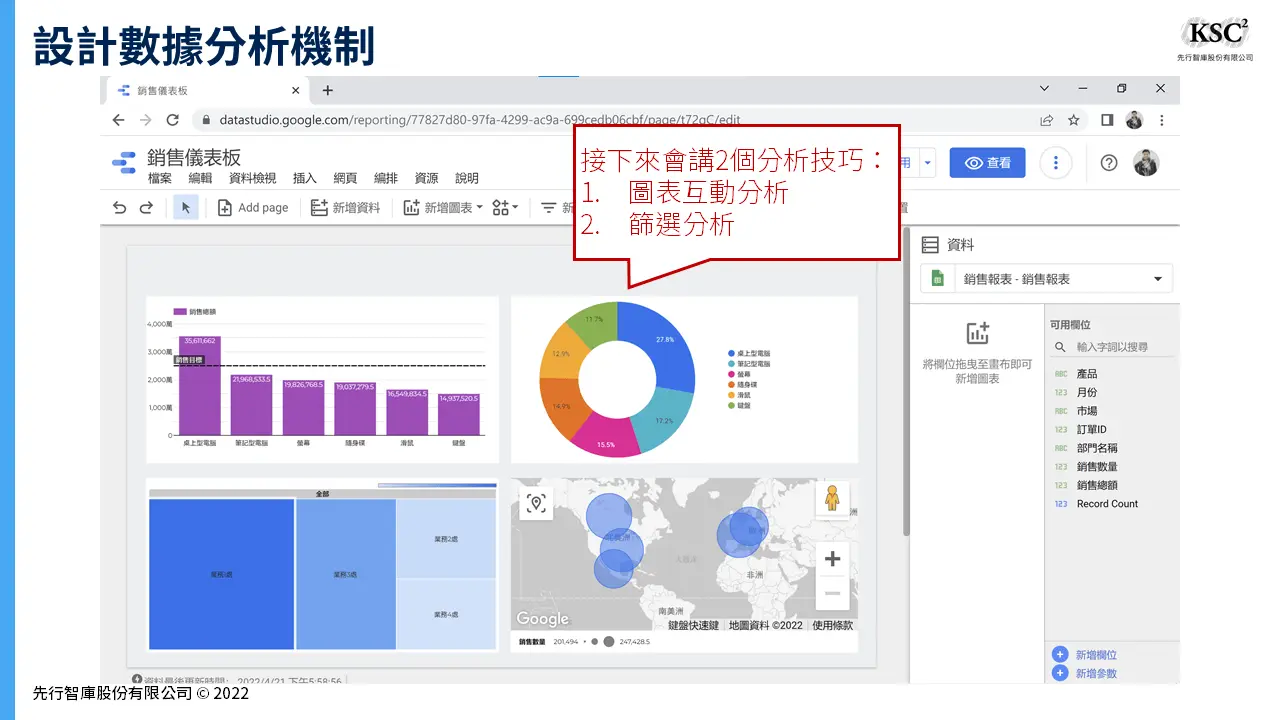This screenshot has width=1280, height=720.
Task: Click the share page icon in address bar
Action: [x=1046, y=120]
